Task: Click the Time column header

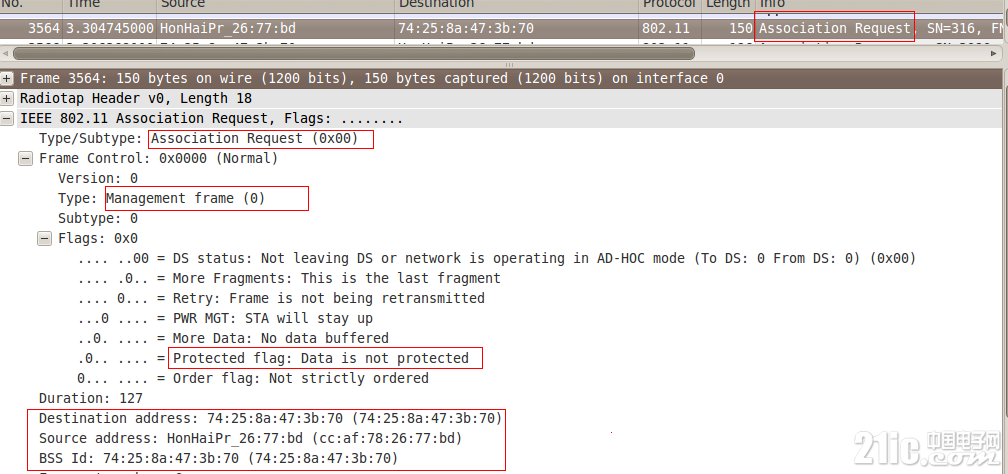Action: point(109,4)
